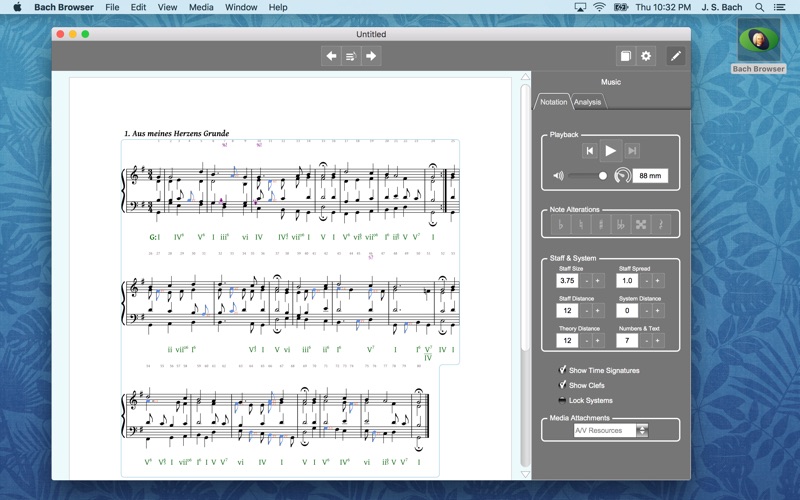The width and height of the screenshot is (800, 500).
Task: Toggle the Show Time Signatures checkbox
Action: coord(562,370)
